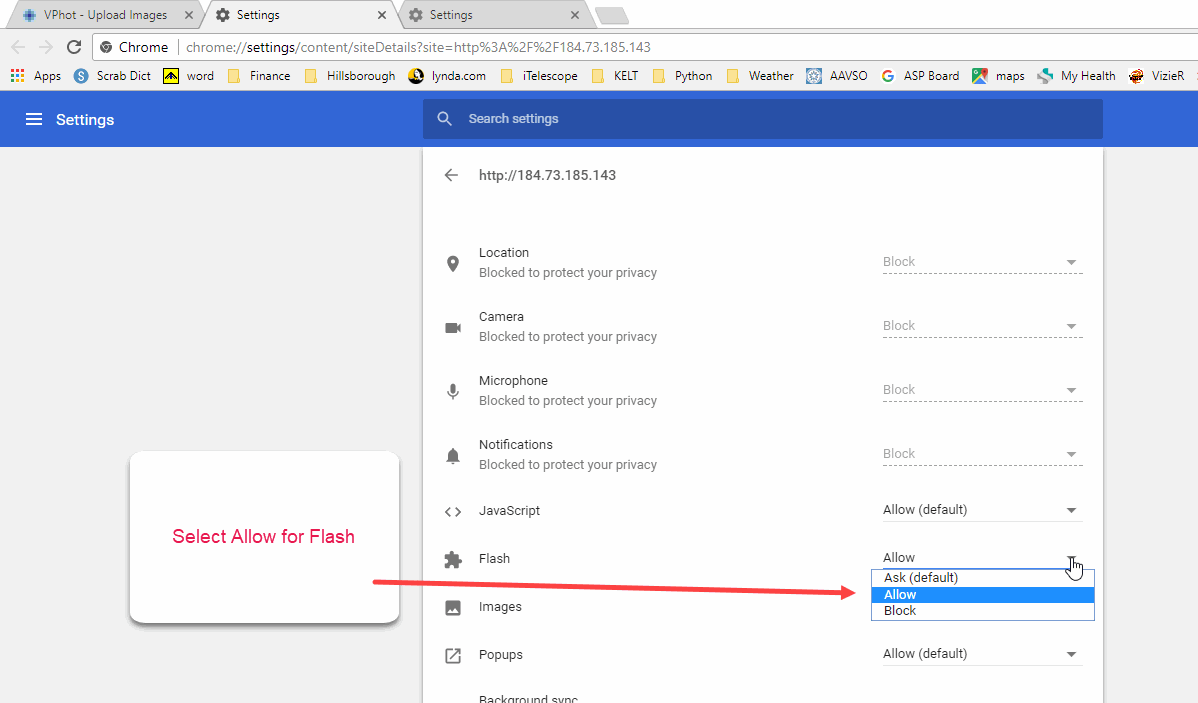Screen dimensions: 1198x703
Task: Click the Location pin icon
Action: pos(453,263)
